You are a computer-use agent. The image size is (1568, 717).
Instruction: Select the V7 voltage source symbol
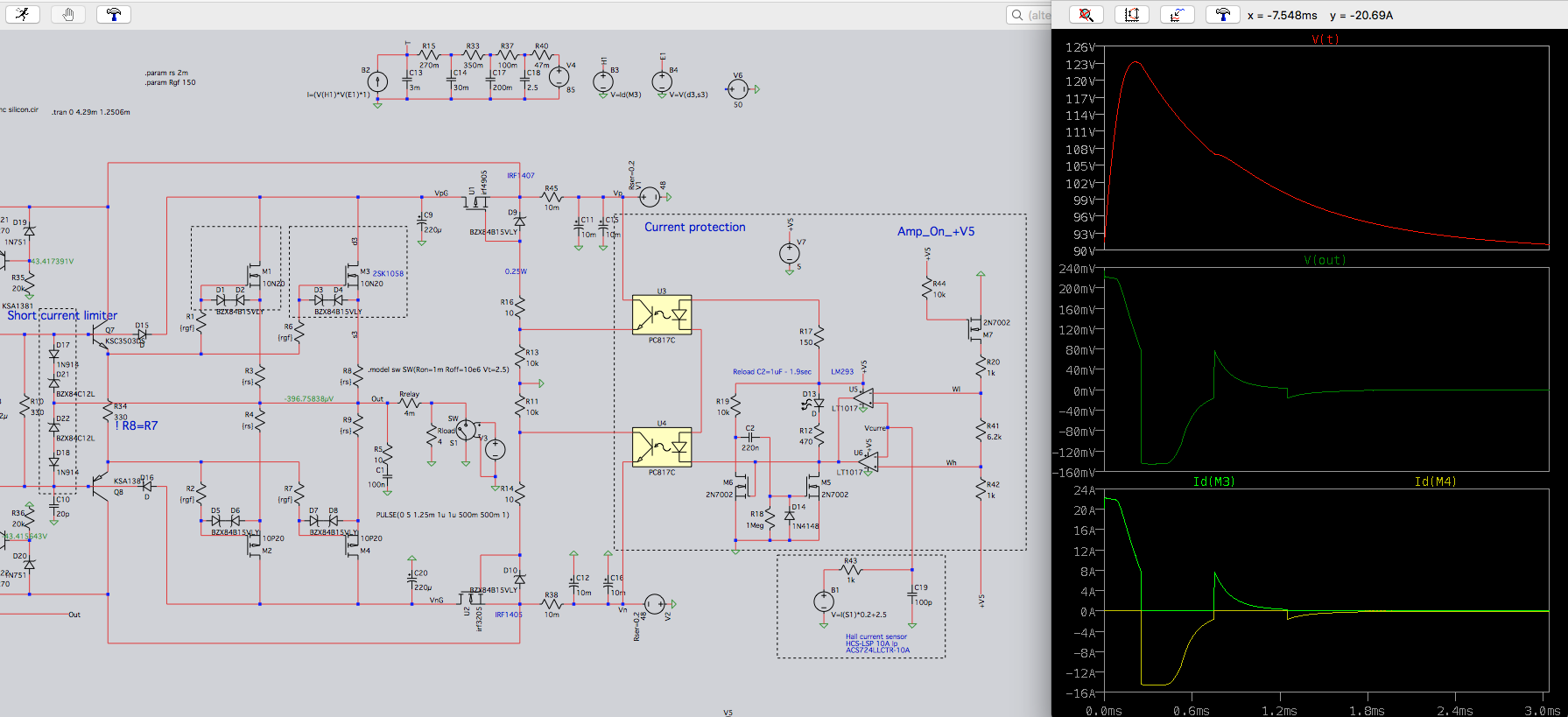point(790,253)
